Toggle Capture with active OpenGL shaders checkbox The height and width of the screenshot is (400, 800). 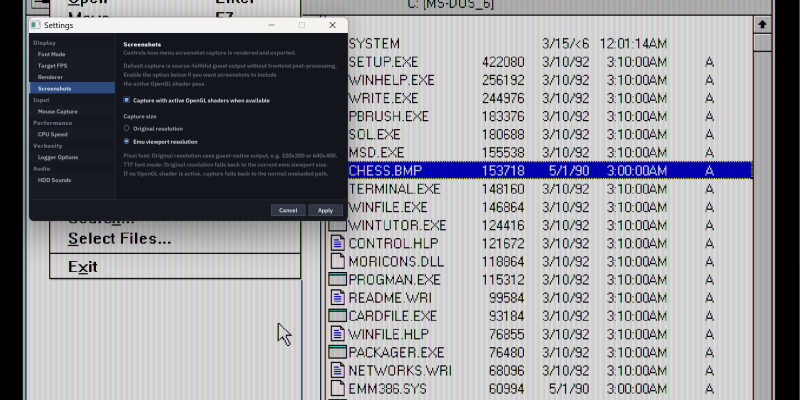point(126,100)
